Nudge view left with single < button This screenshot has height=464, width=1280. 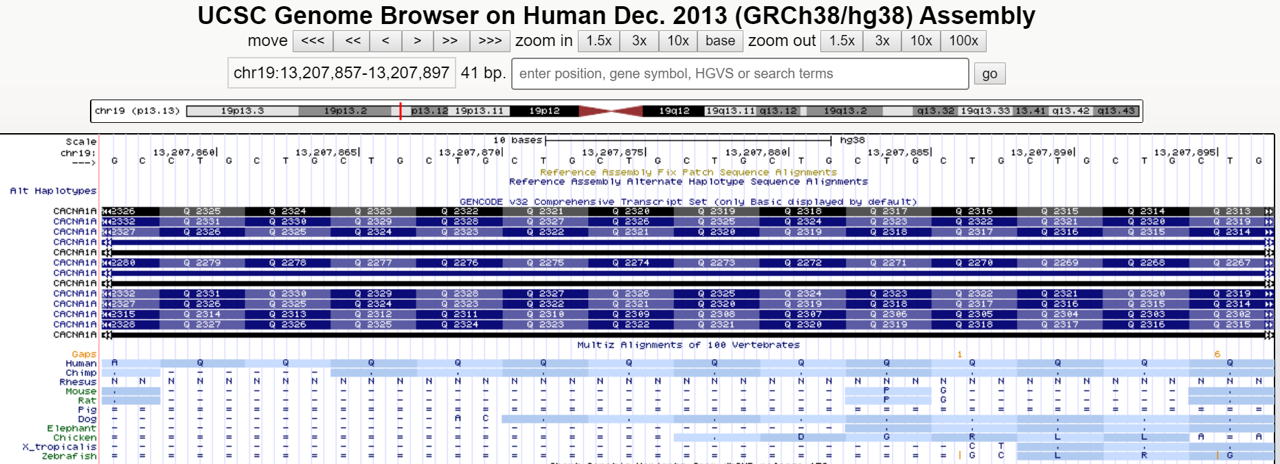[386, 41]
